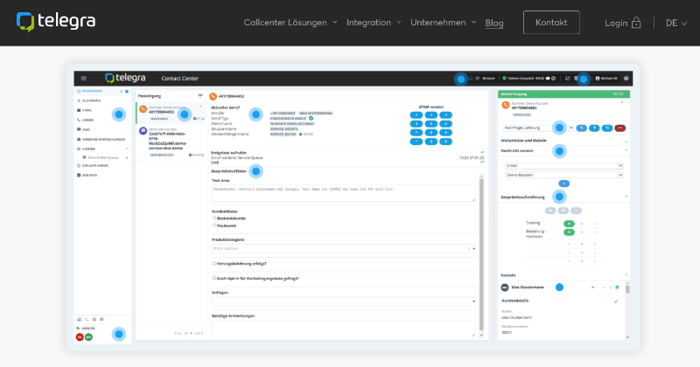The height and width of the screenshot is (367, 700).
Task: Click the microphone button in call controls
Action: click(594, 128)
